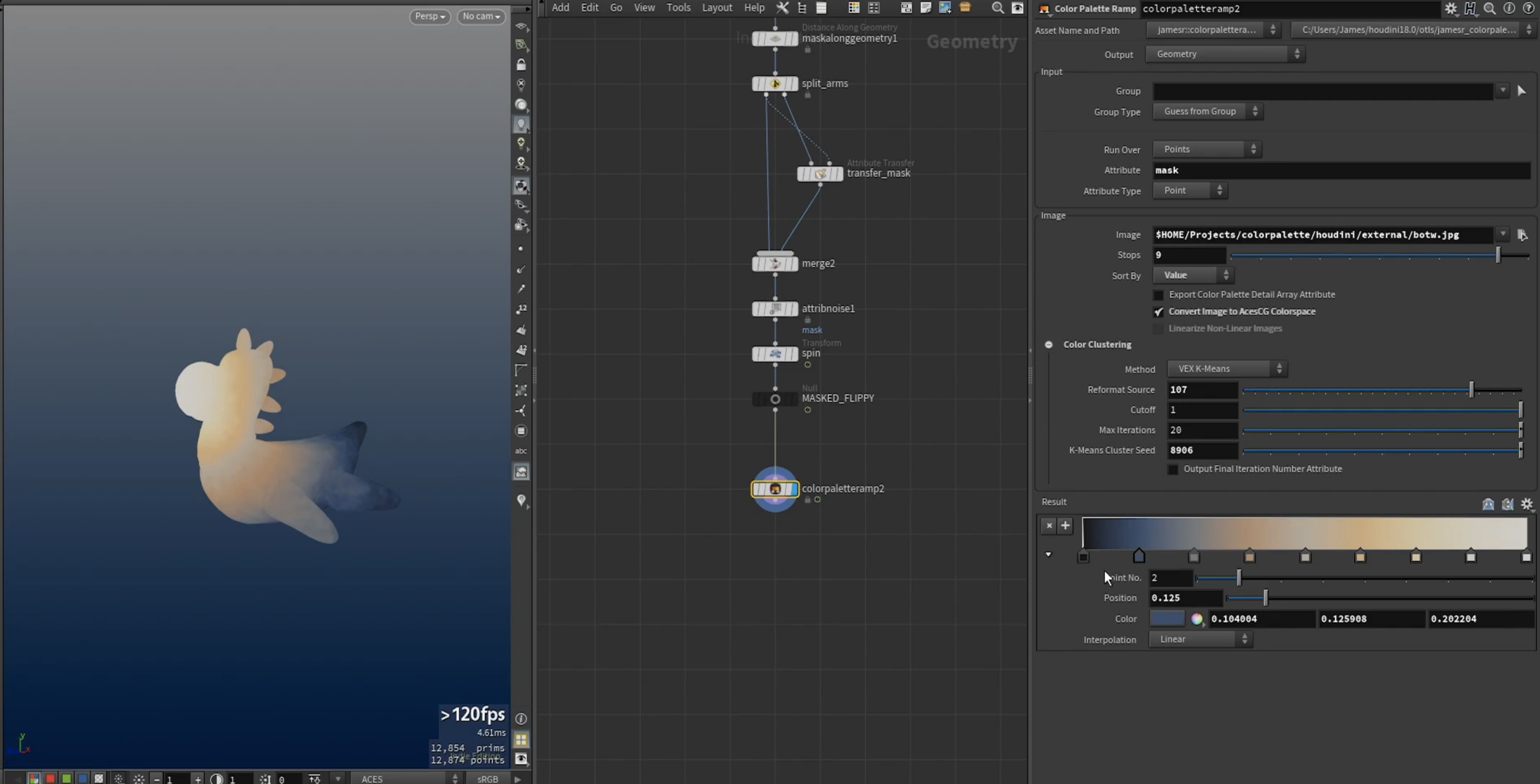Select the second ramp stop marker
Screen dimensions: 1540x784
[1139, 556]
